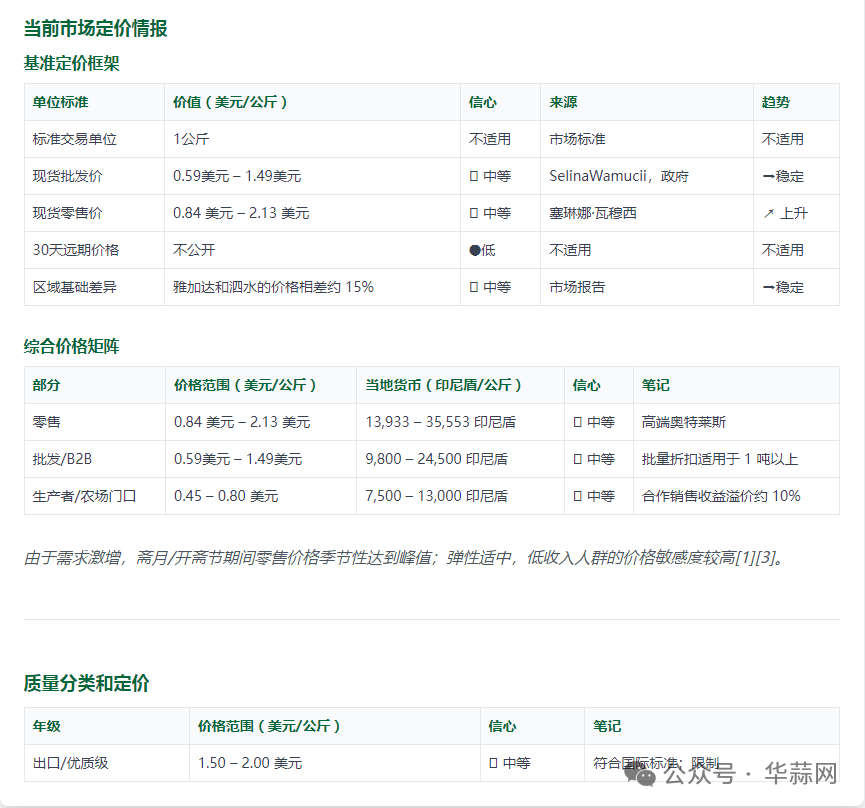The width and height of the screenshot is (865, 808).
Task: Click the SelinaWamucii source link
Action: [x=598, y=176]
